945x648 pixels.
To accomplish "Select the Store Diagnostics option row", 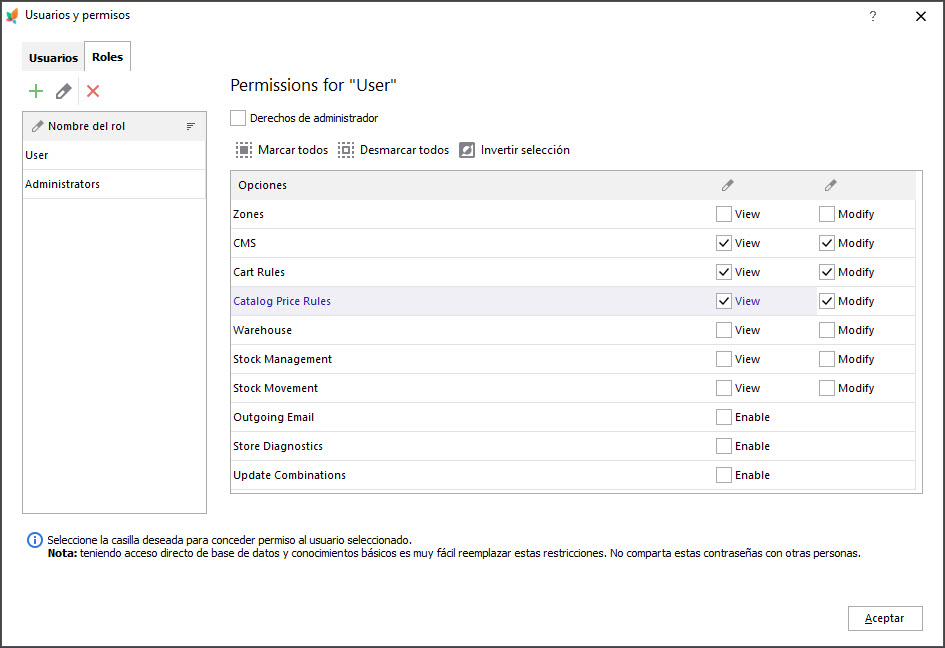I will [573, 446].
